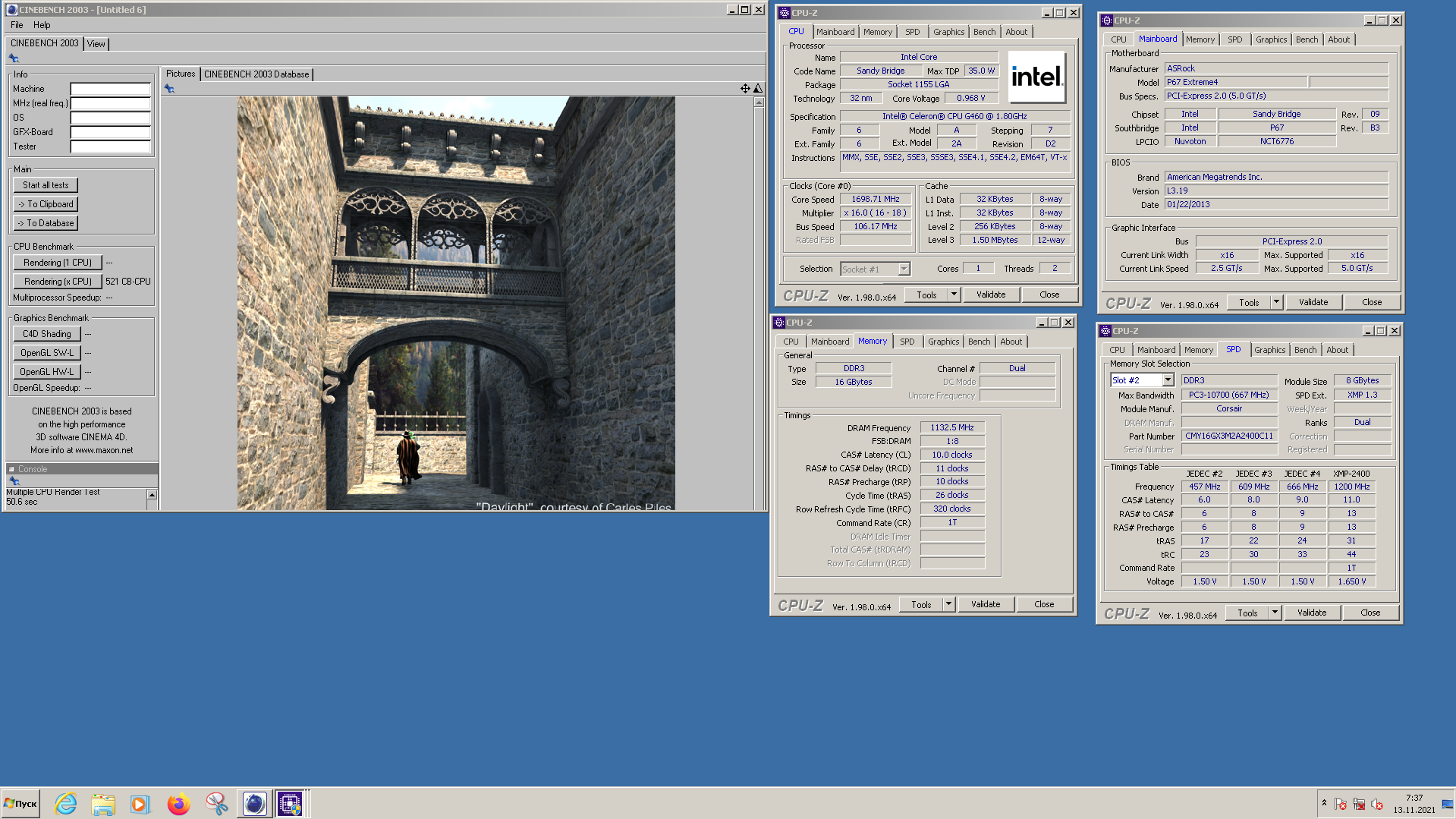Click Show Desktop icon beside the clock
The height and width of the screenshot is (819, 1456).
click(x=1447, y=804)
